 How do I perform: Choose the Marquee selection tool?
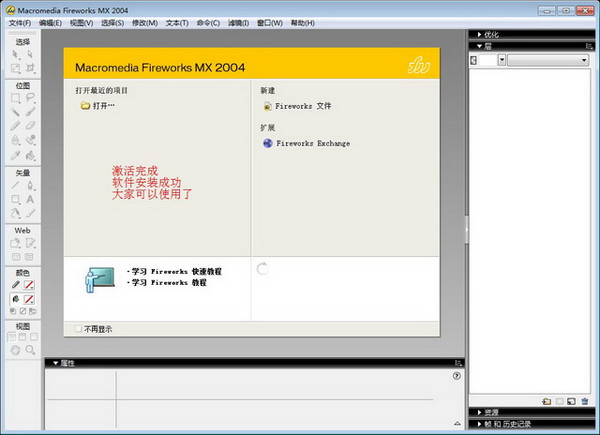pyautogui.click(x=16, y=98)
